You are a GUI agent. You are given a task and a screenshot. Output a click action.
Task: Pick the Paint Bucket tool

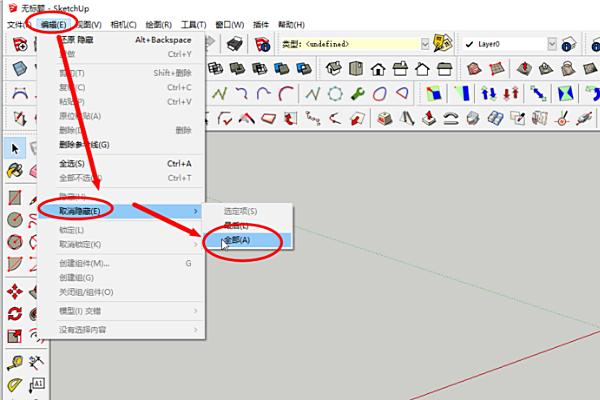click(15, 171)
